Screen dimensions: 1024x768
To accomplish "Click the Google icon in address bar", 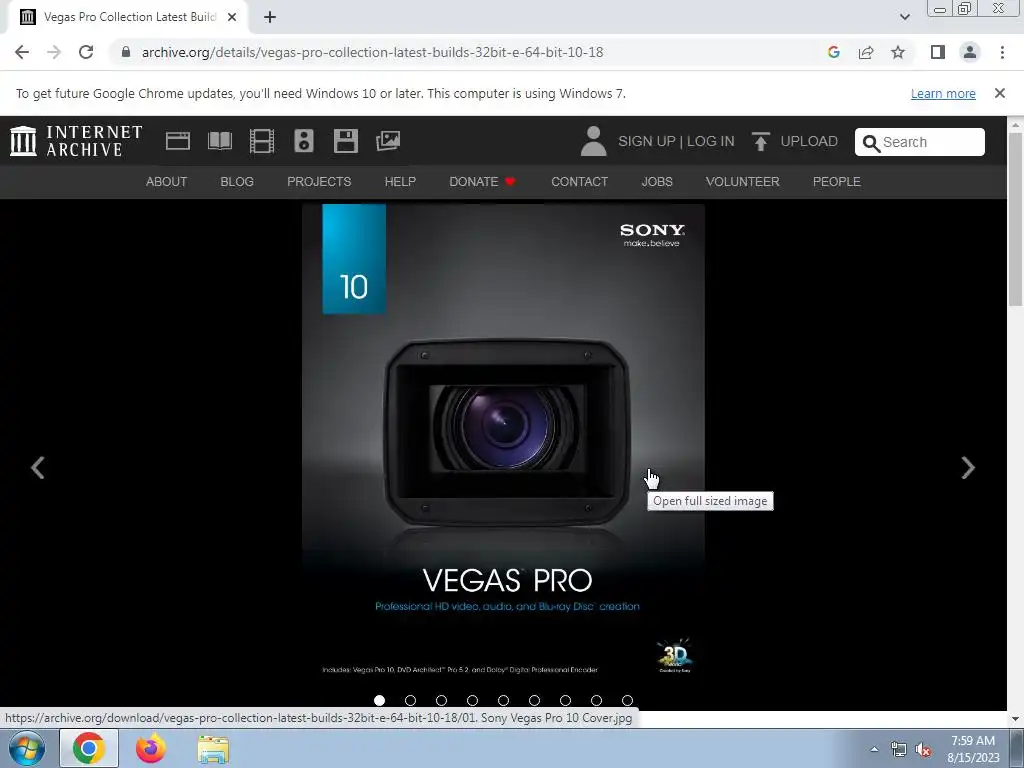I will click(x=833, y=52).
